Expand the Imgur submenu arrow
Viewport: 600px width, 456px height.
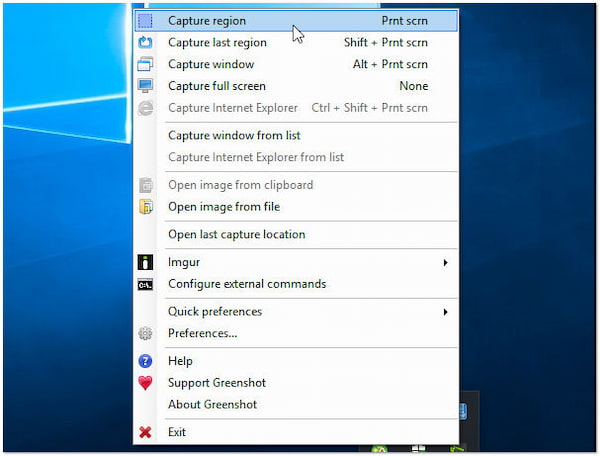[x=445, y=262]
